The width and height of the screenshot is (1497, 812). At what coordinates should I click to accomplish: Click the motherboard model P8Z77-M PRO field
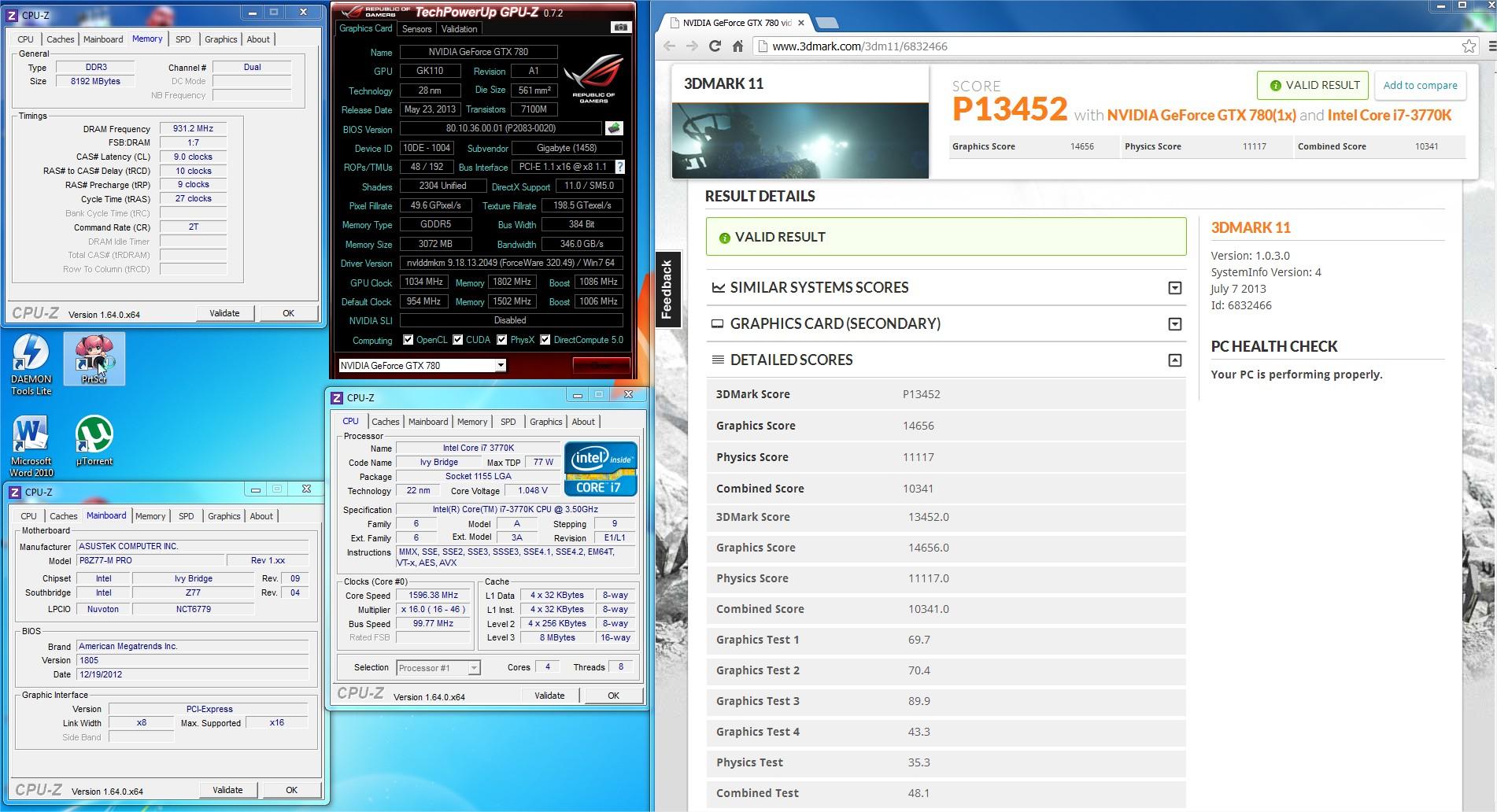tap(150, 561)
